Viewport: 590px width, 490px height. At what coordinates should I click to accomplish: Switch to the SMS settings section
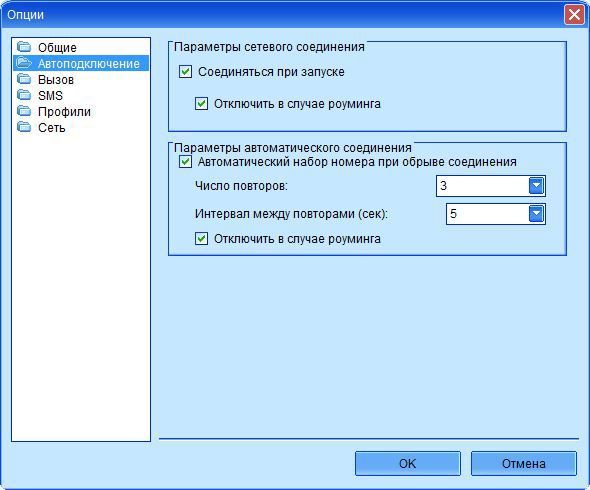(50, 96)
